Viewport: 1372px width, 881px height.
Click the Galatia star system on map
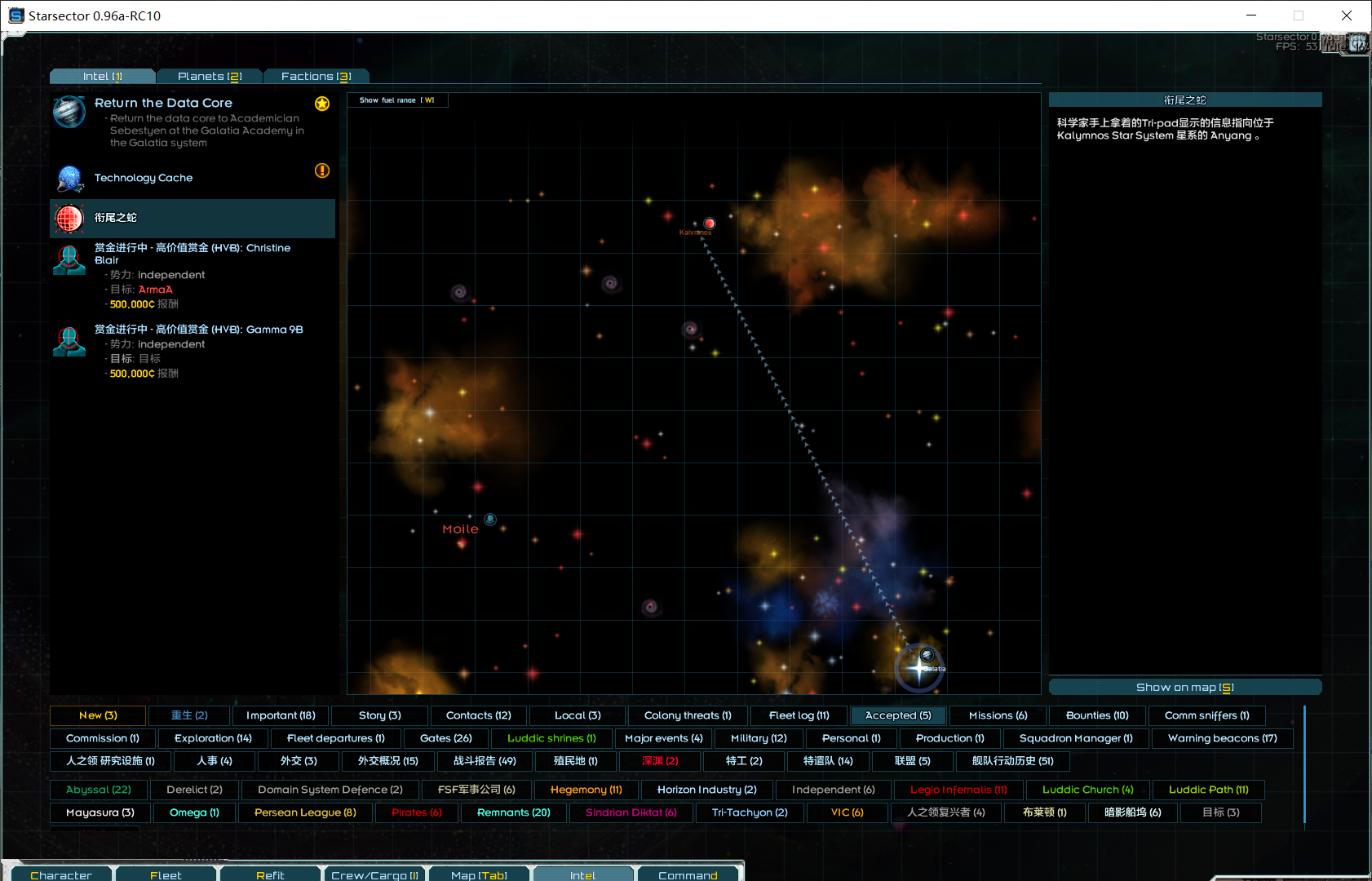point(919,668)
